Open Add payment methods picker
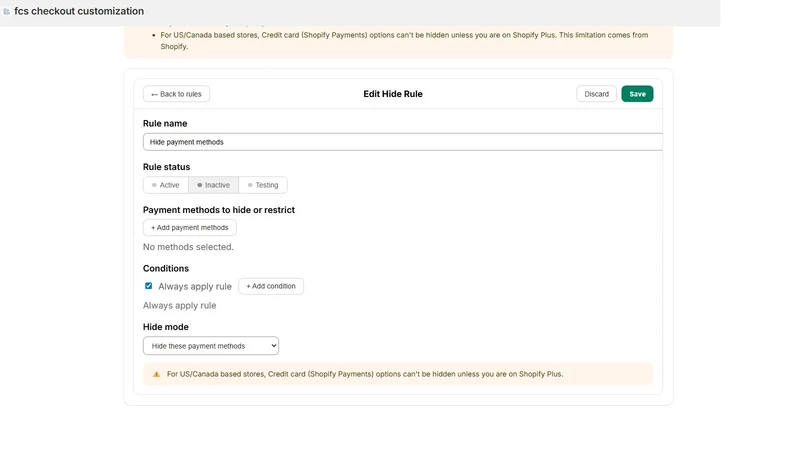 [189, 228]
